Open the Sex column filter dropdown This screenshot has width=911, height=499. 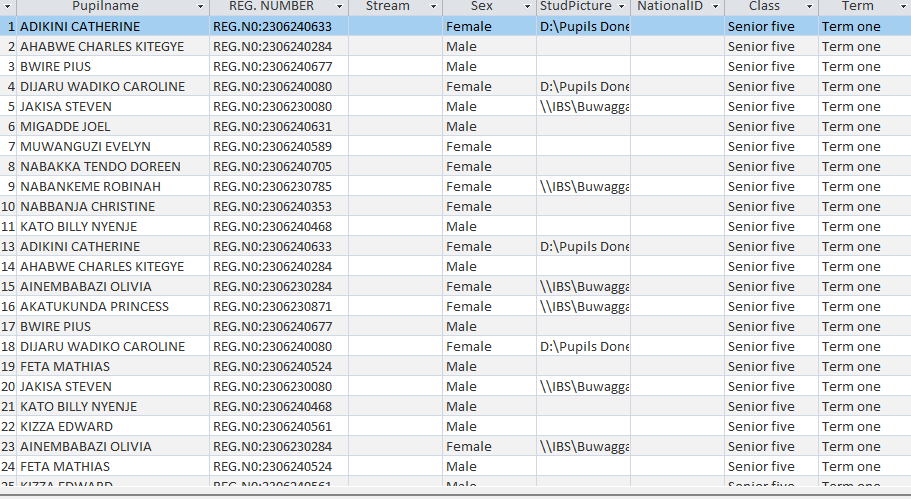527,7
